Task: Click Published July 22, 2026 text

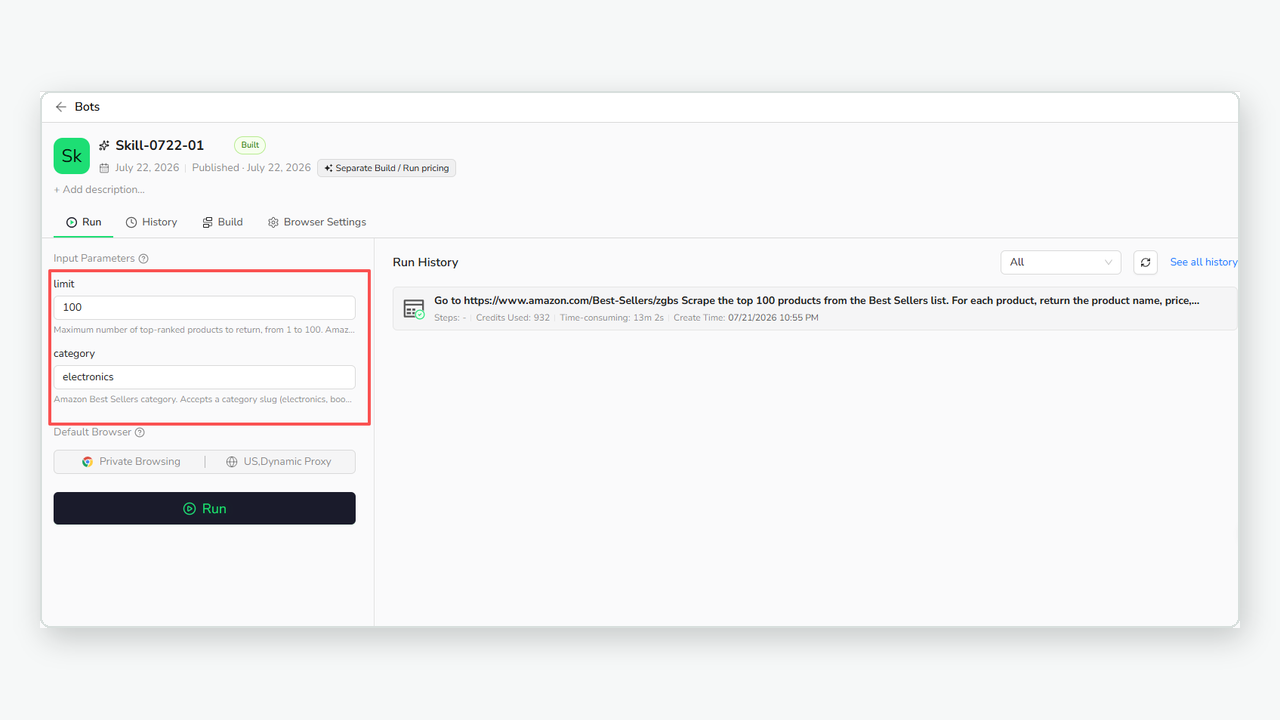Action: pos(252,168)
